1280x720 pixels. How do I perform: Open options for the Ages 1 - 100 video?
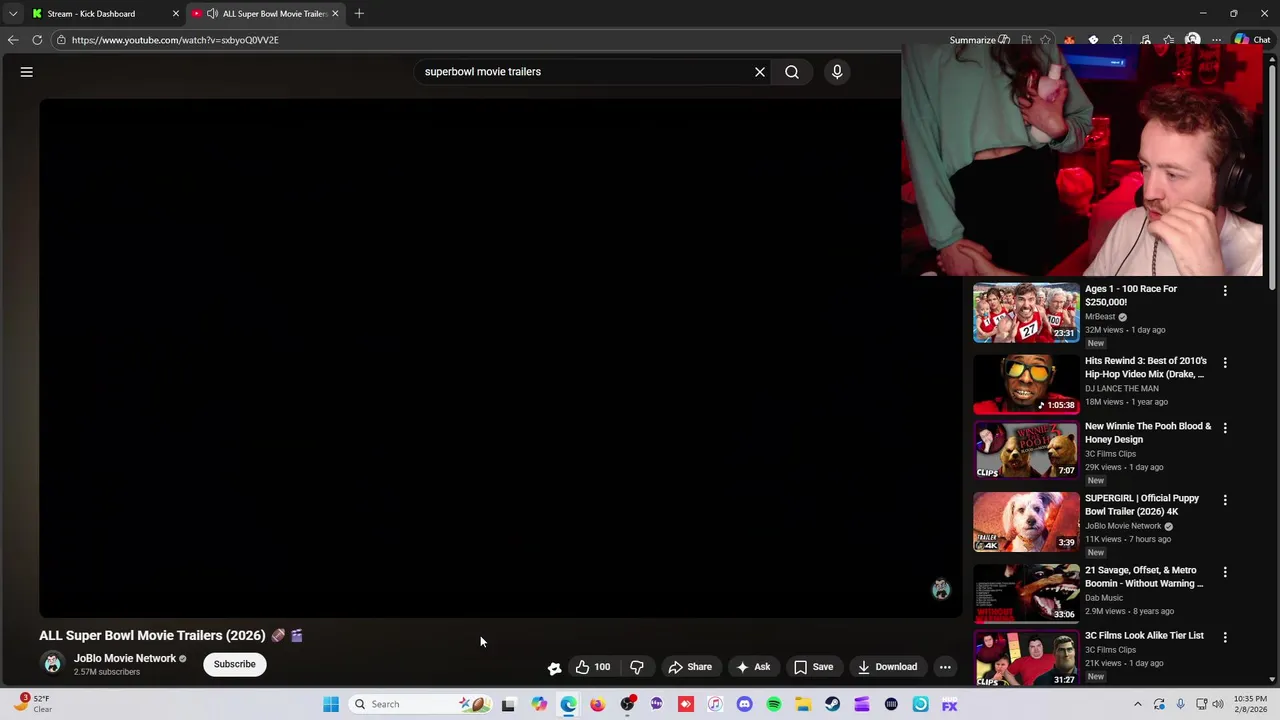click(x=1225, y=290)
